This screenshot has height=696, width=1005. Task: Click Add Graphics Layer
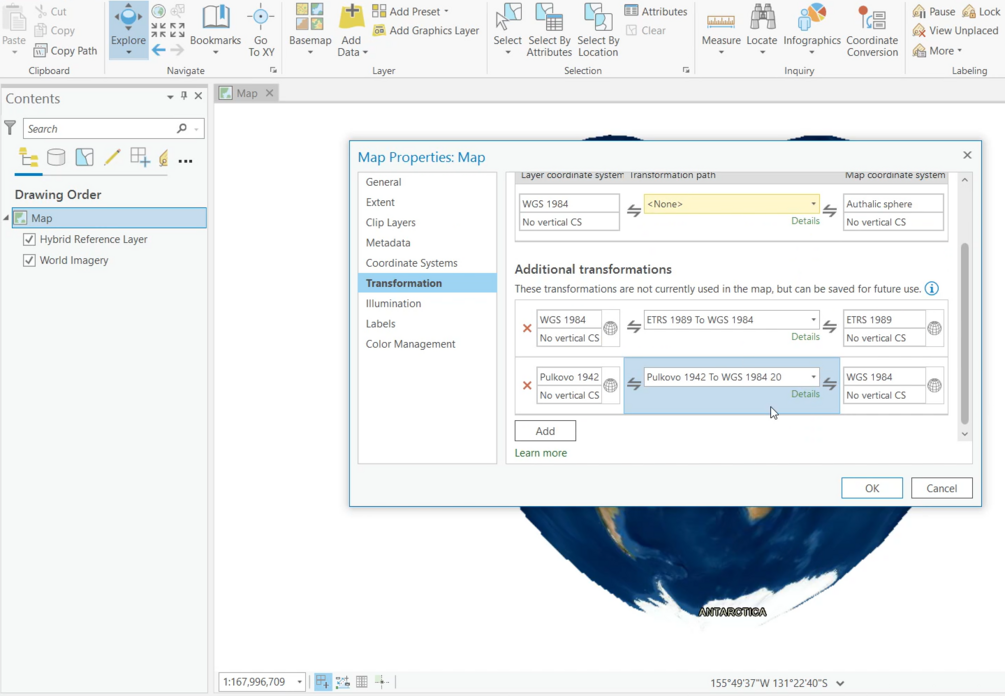click(x=426, y=30)
